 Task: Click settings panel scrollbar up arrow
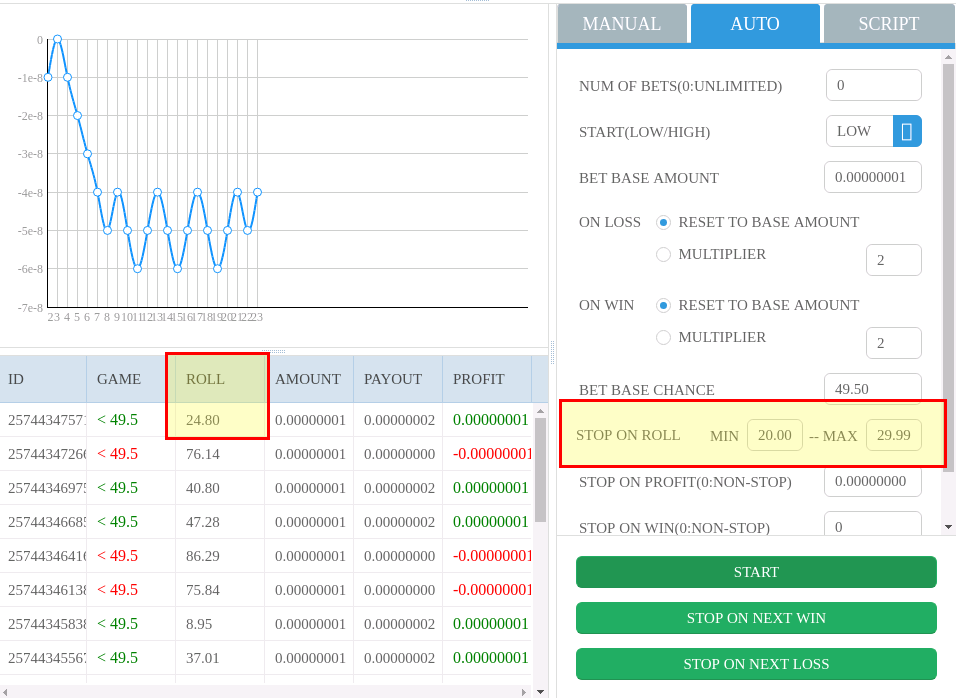(948, 57)
